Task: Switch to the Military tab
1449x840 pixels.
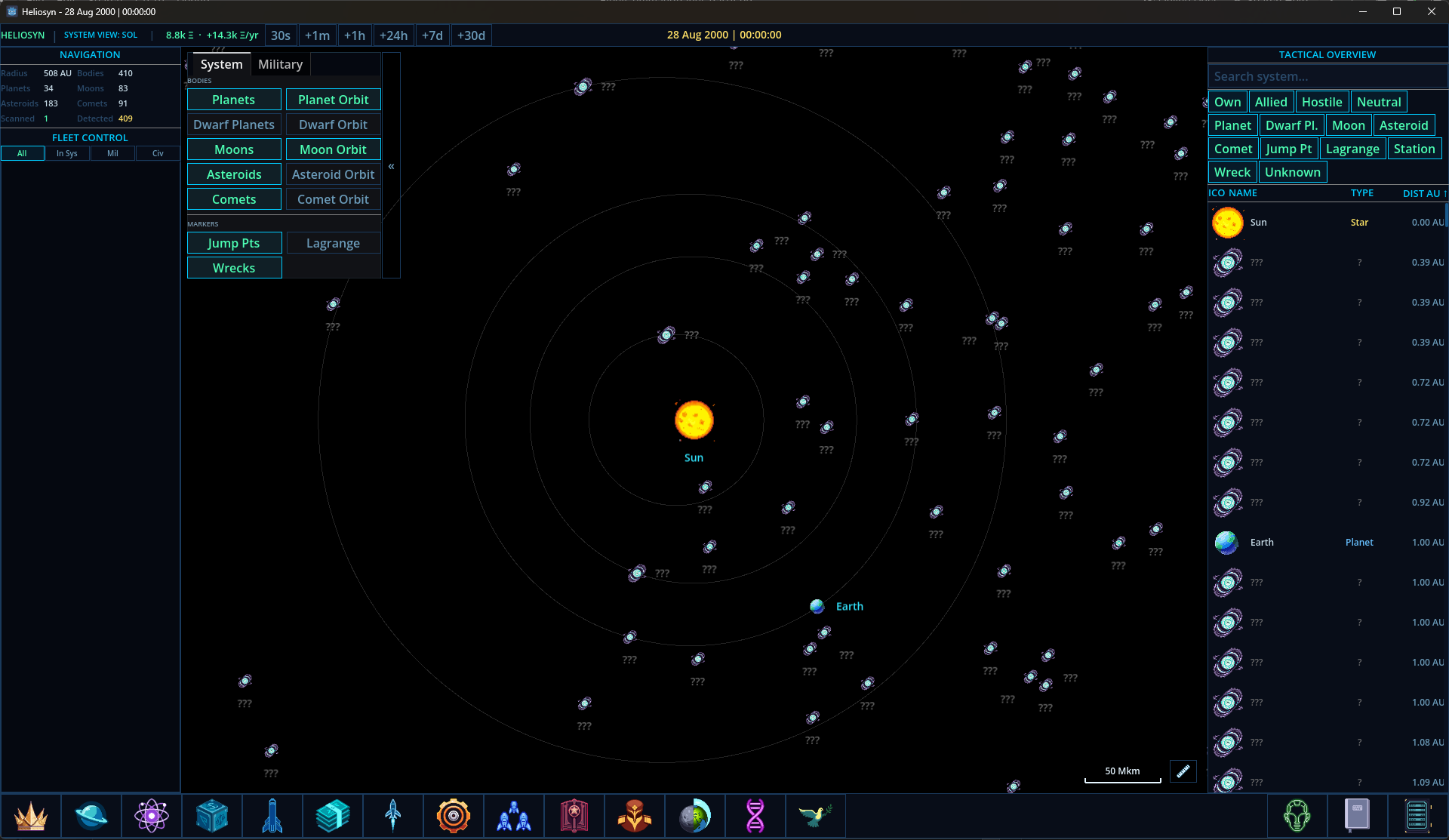Action: coord(280,64)
